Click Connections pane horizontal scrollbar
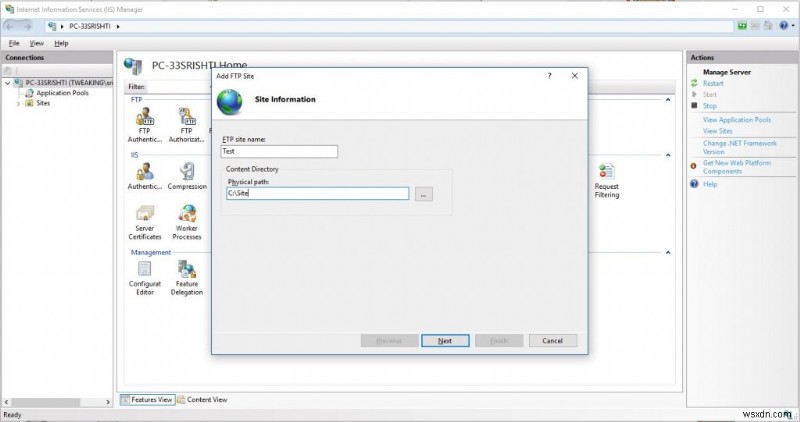Screen dimensions: 800x422 (46, 402)
